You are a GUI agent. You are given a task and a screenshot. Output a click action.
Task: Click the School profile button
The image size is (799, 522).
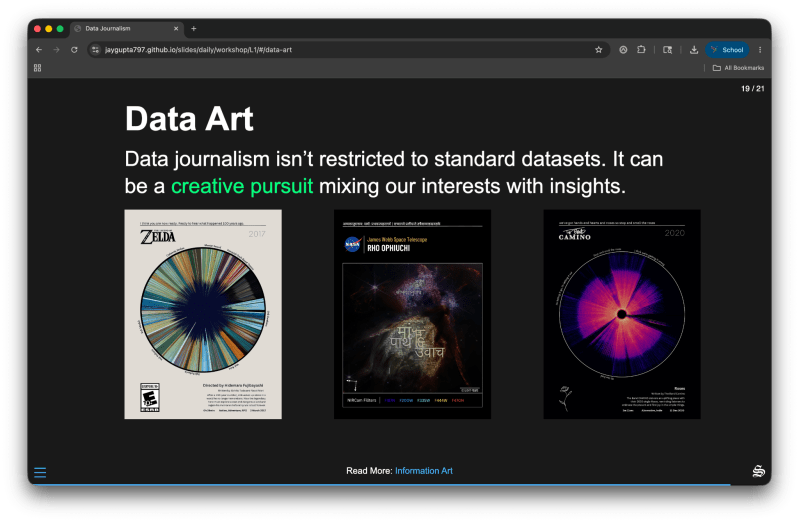pos(727,49)
